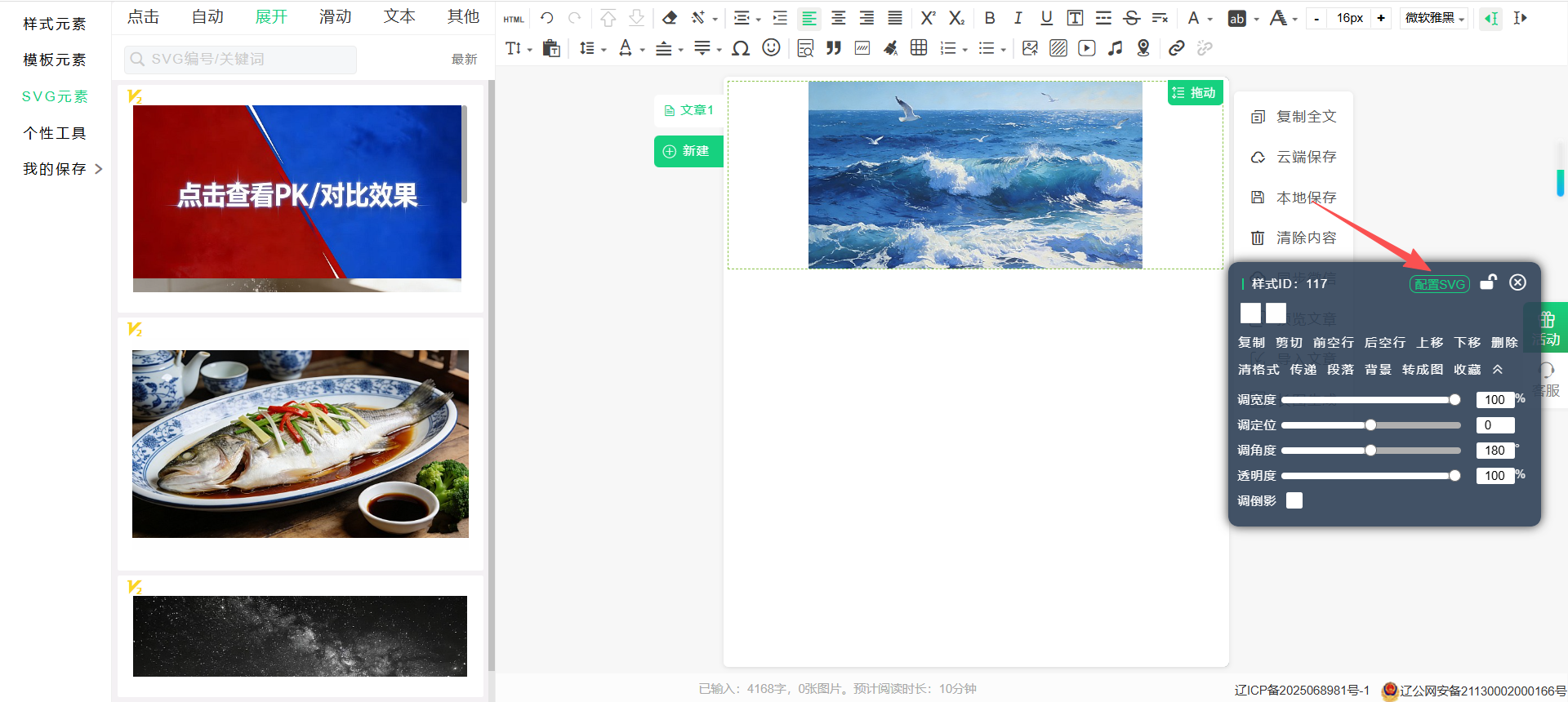The image size is (1568, 702).
Task: Click the SVG编号/关键词 search field
Action: click(241, 60)
